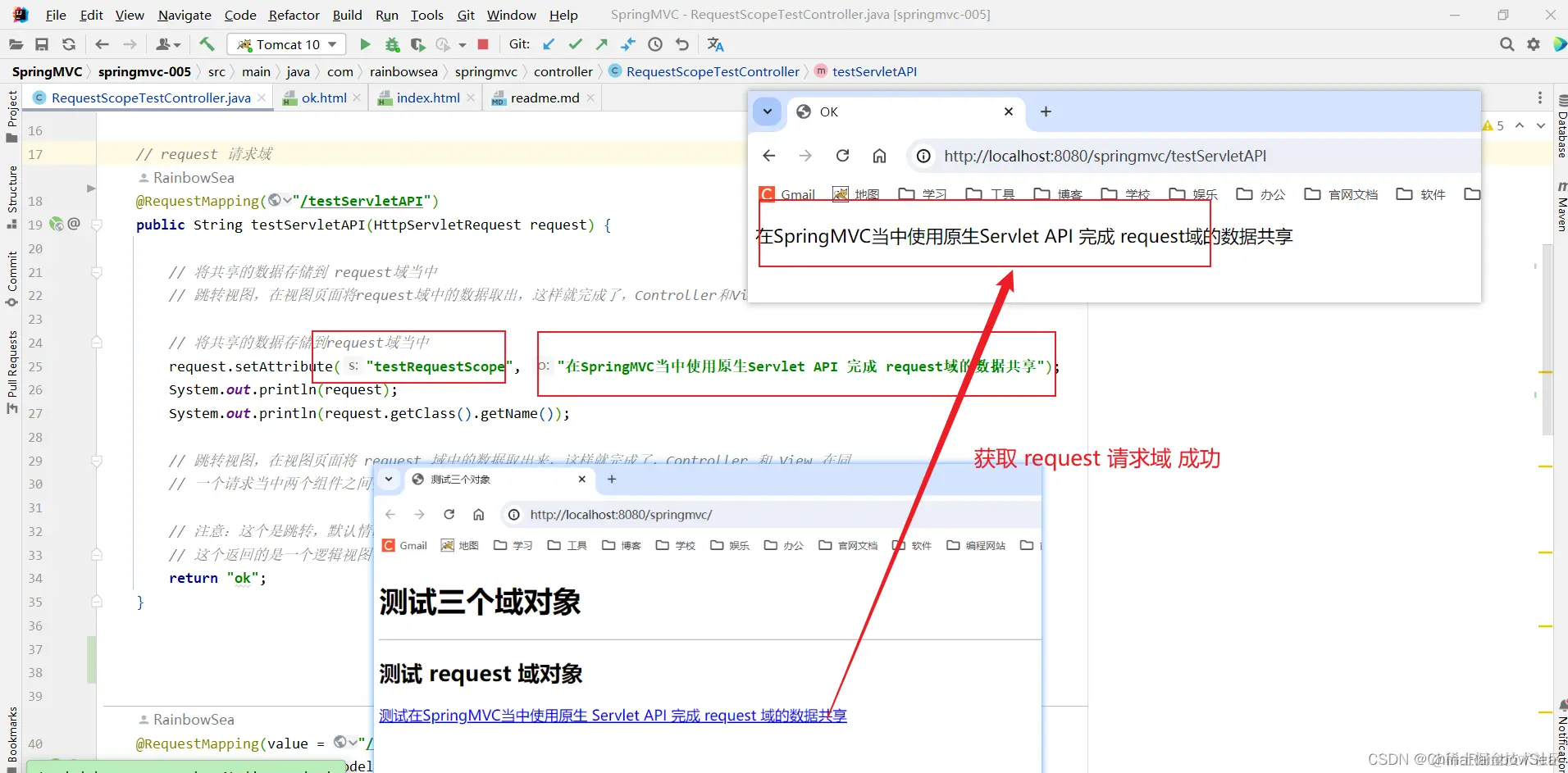Close the RequestScopeTestController.java tab

(262, 98)
